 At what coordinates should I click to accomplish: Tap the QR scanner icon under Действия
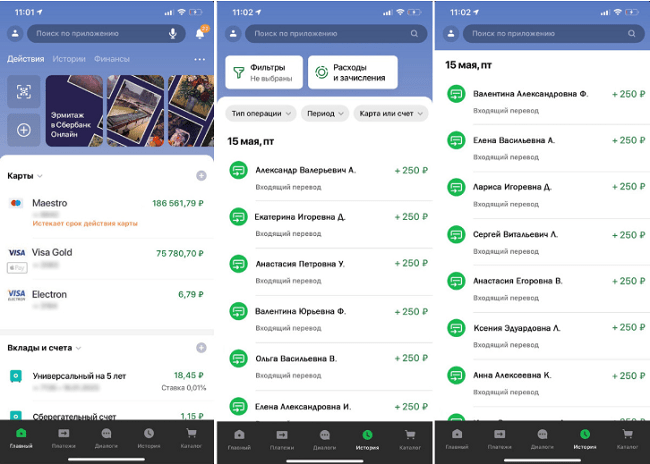pyautogui.click(x=23, y=92)
